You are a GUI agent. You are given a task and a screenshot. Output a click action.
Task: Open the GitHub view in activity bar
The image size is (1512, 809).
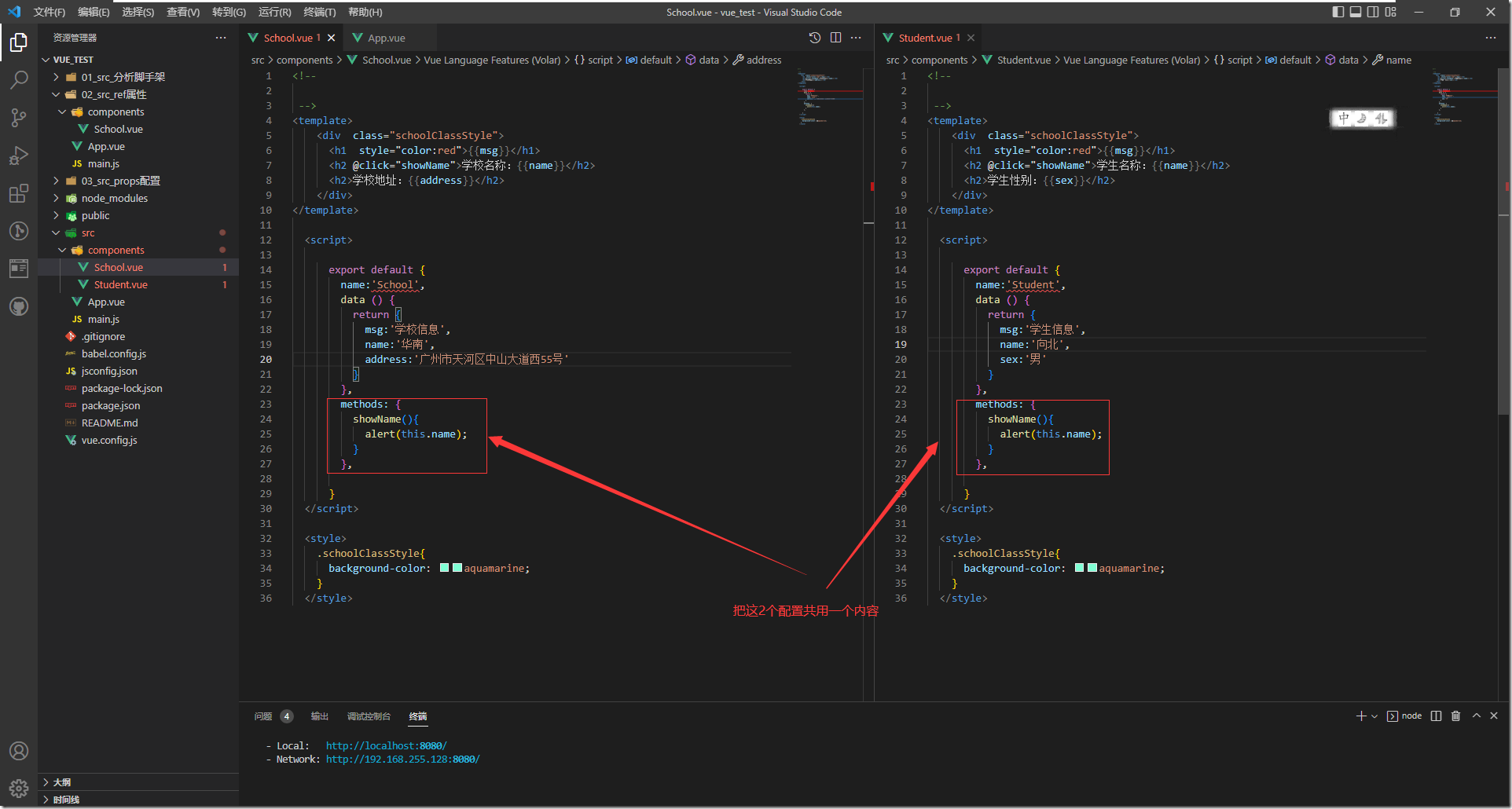tap(19, 306)
